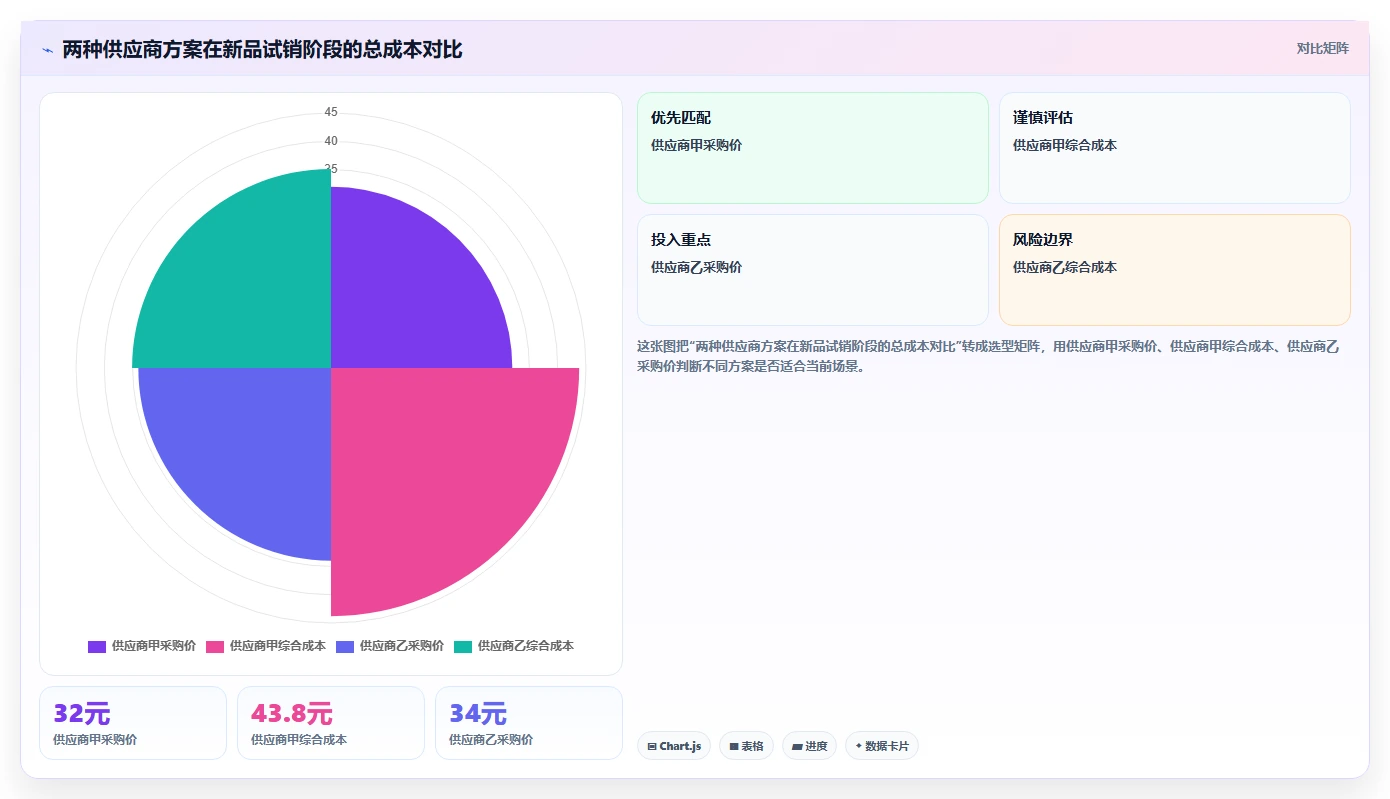The image size is (1390, 799).
Task: Click the 表格 tag chip
Action: pyautogui.click(x=746, y=746)
